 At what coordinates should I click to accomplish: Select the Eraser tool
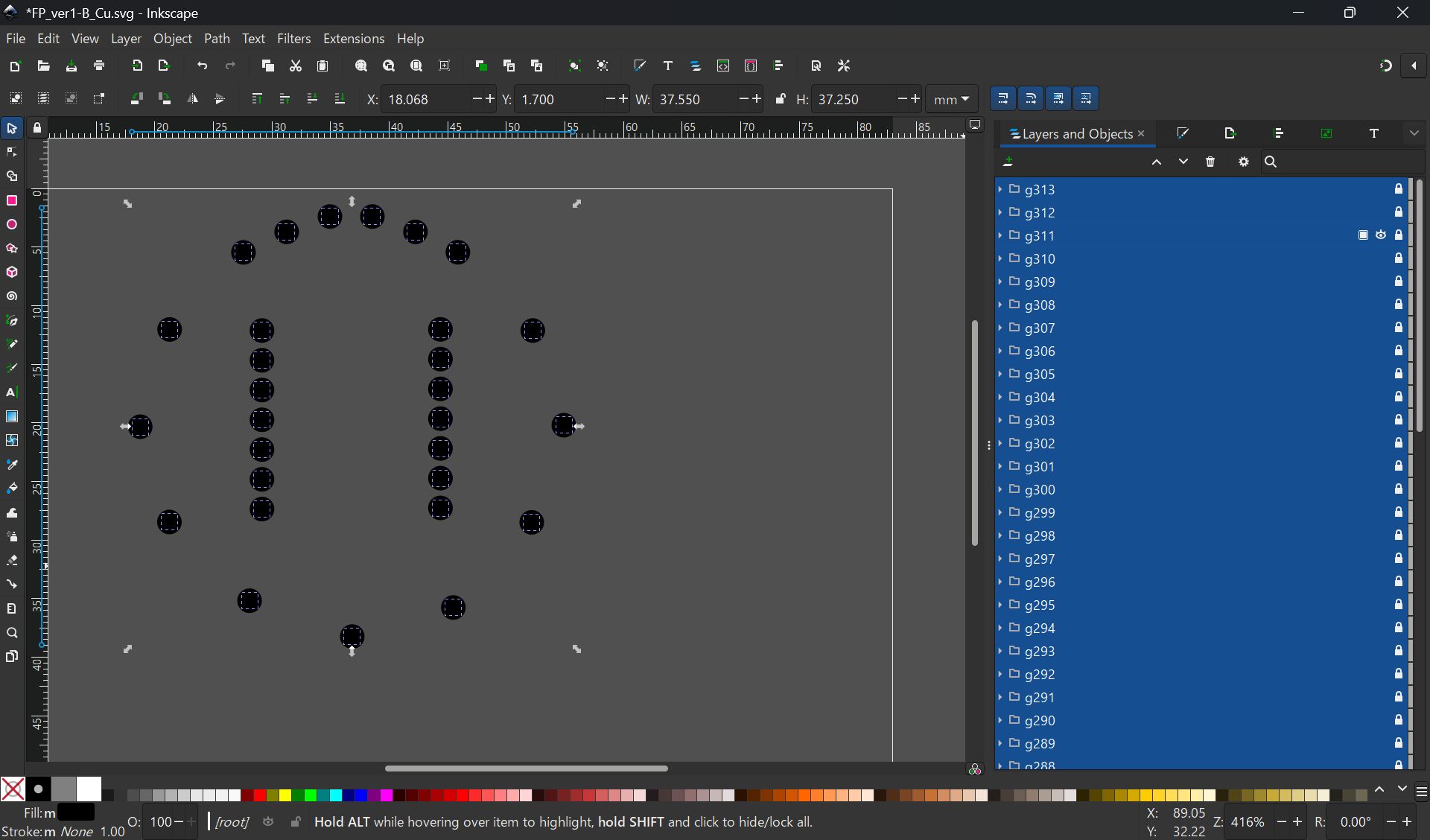[12, 561]
